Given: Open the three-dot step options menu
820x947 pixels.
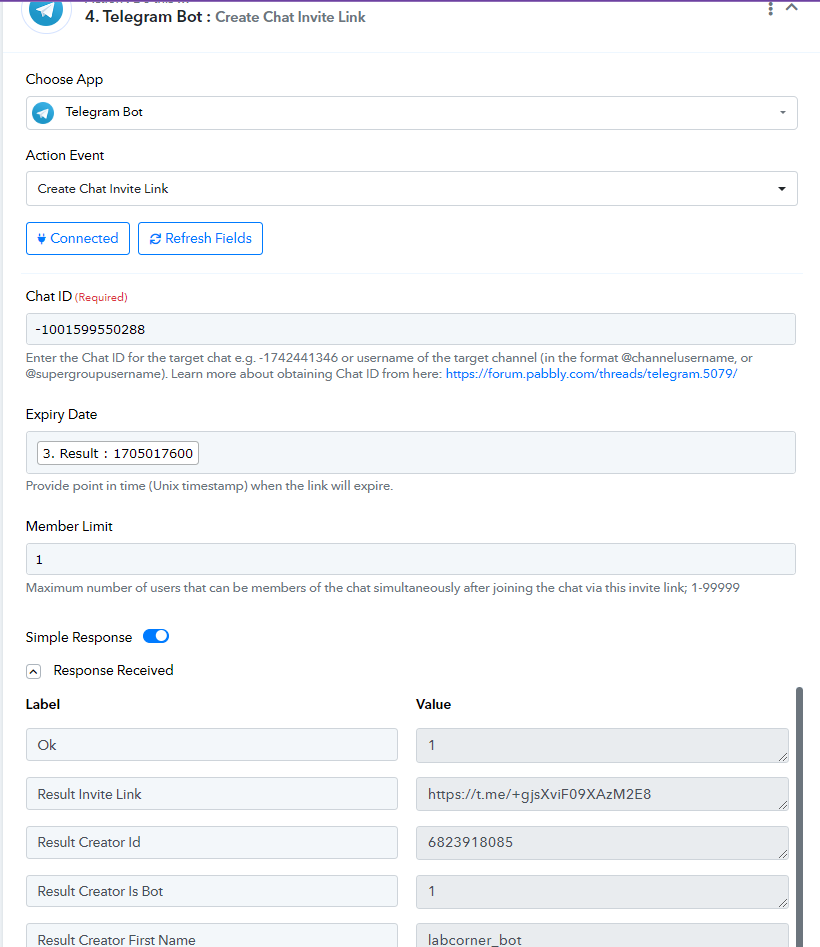Looking at the screenshot, I should pos(770,8).
